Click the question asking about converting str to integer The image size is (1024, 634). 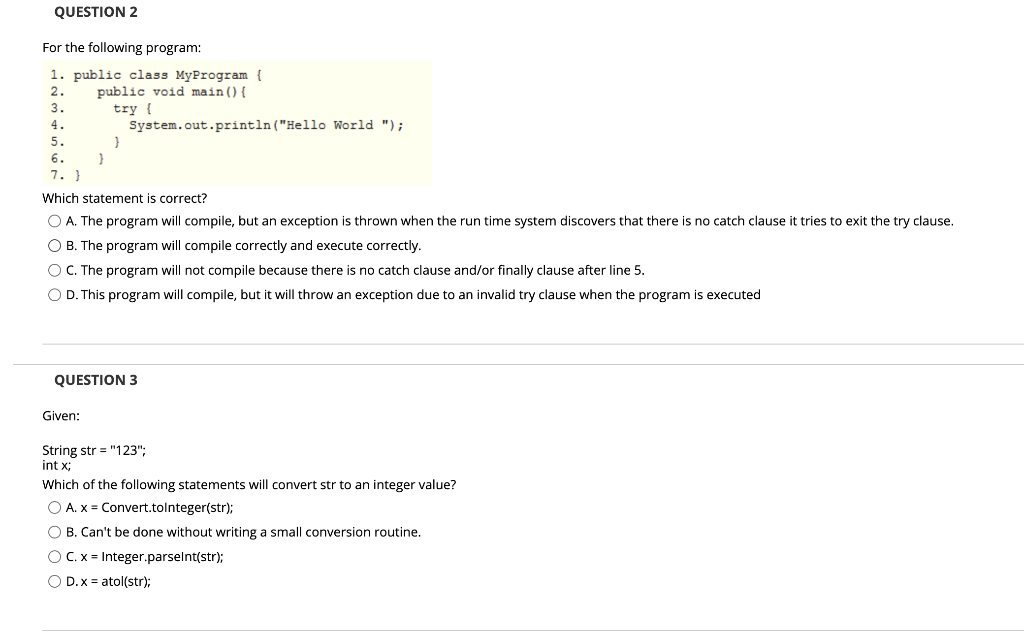(249, 484)
